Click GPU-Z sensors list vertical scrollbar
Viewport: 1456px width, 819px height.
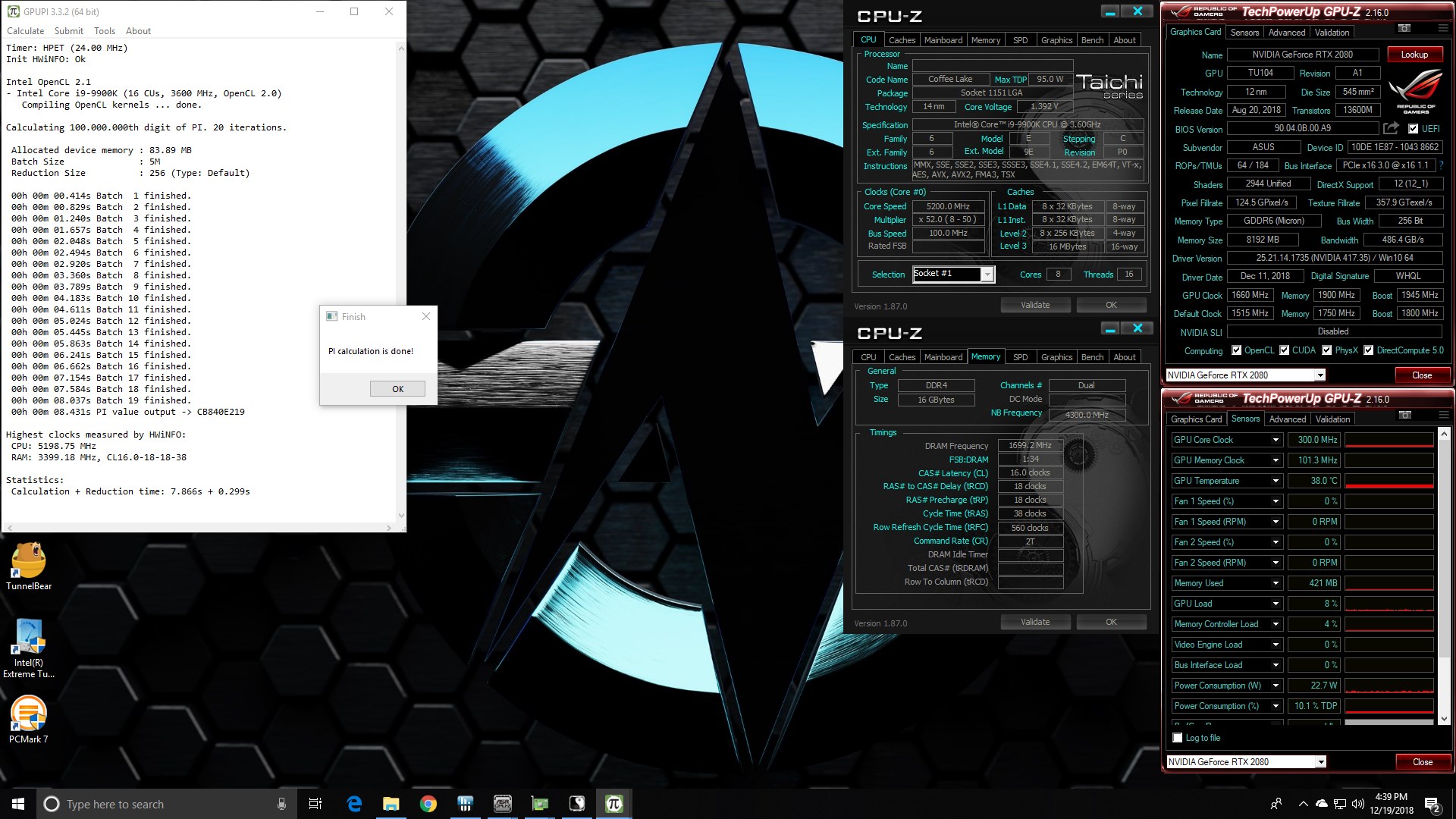coord(1444,576)
